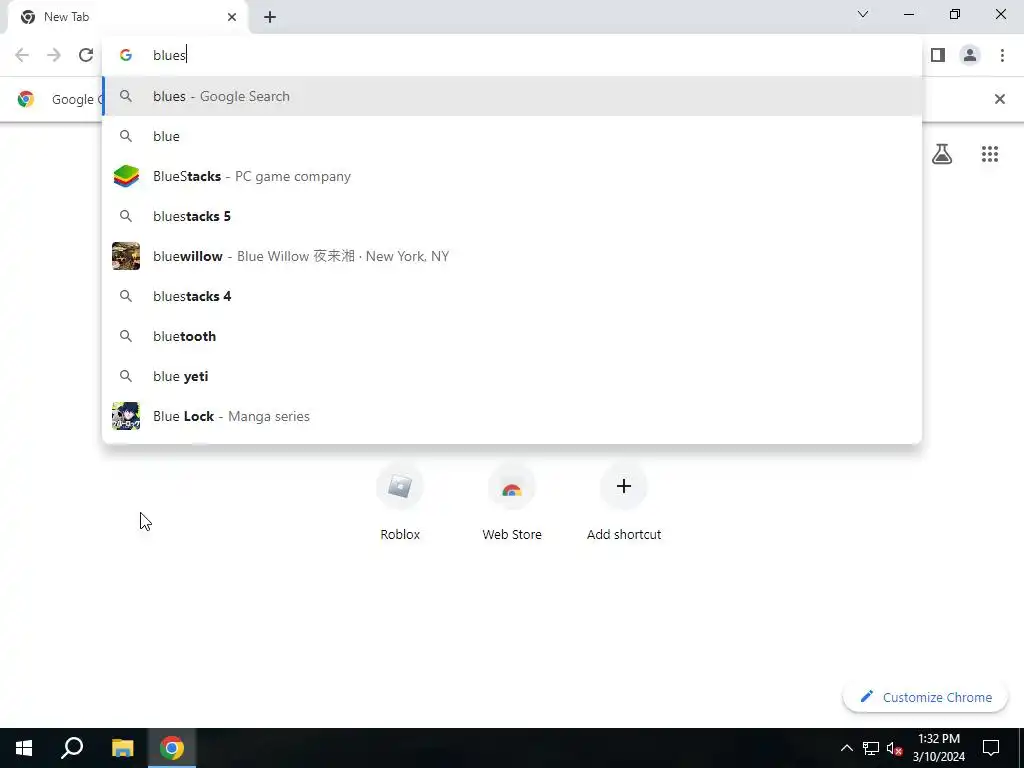Show hidden system tray icons
Screen dimensions: 1024x768
pyautogui.click(x=846, y=748)
